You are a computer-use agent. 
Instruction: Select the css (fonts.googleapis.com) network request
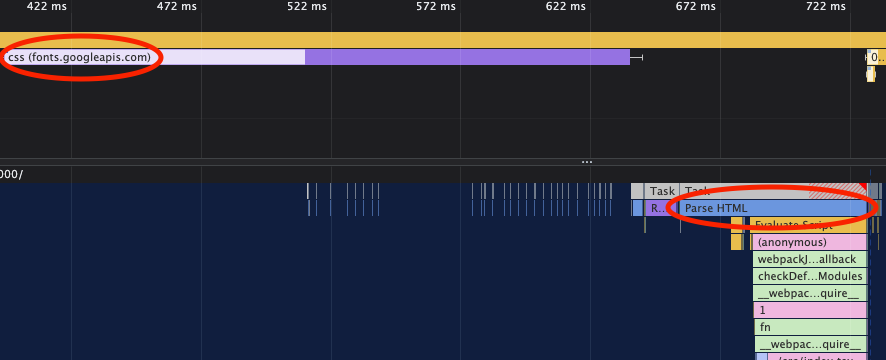(315, 57)
